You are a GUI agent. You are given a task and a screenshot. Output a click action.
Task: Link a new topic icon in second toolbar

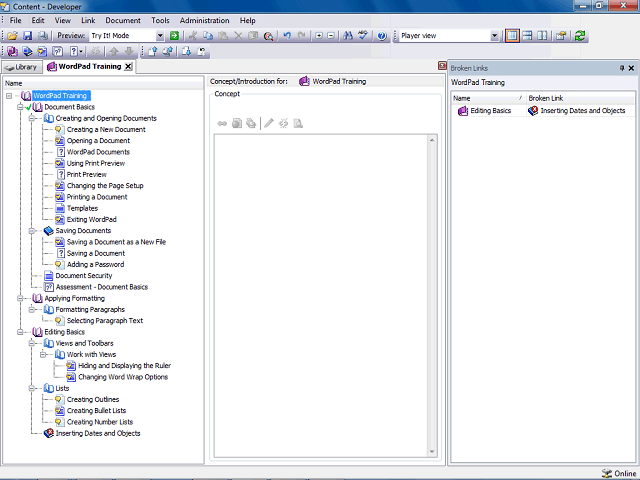coord(42,51)
